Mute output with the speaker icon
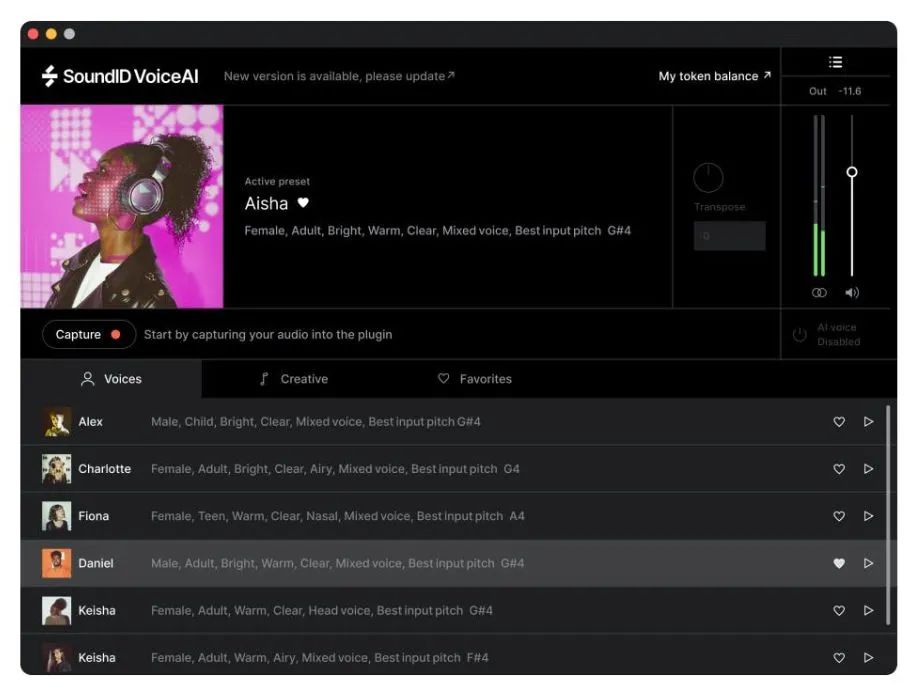 click(852, 293)
